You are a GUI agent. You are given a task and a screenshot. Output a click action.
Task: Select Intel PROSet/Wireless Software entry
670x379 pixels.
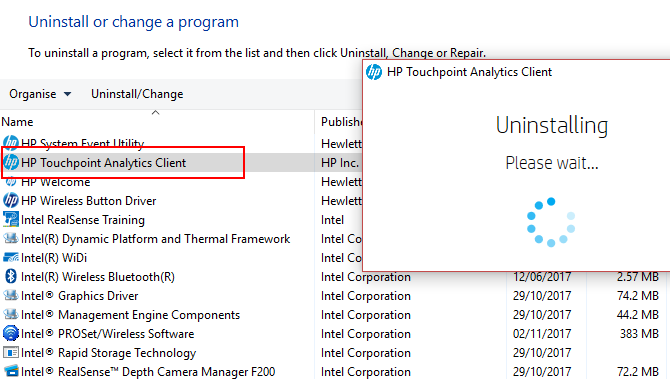pos(108,334)
